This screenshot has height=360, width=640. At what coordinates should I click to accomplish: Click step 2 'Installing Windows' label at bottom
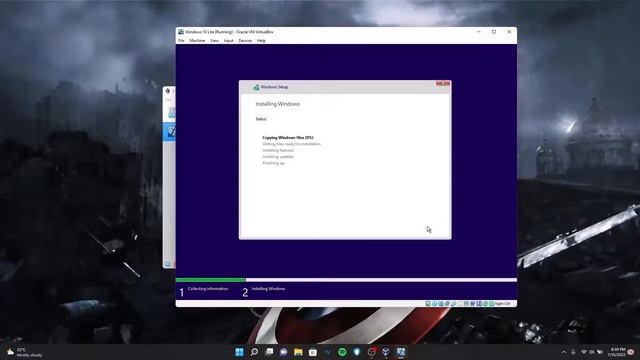click(268, 289)
